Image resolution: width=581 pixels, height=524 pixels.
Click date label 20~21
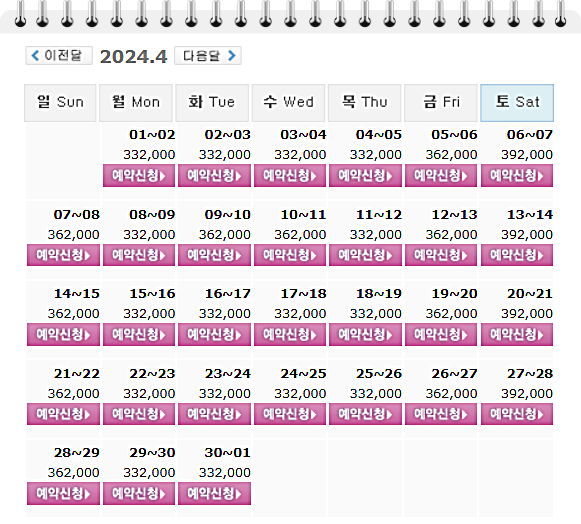point(529,294)
